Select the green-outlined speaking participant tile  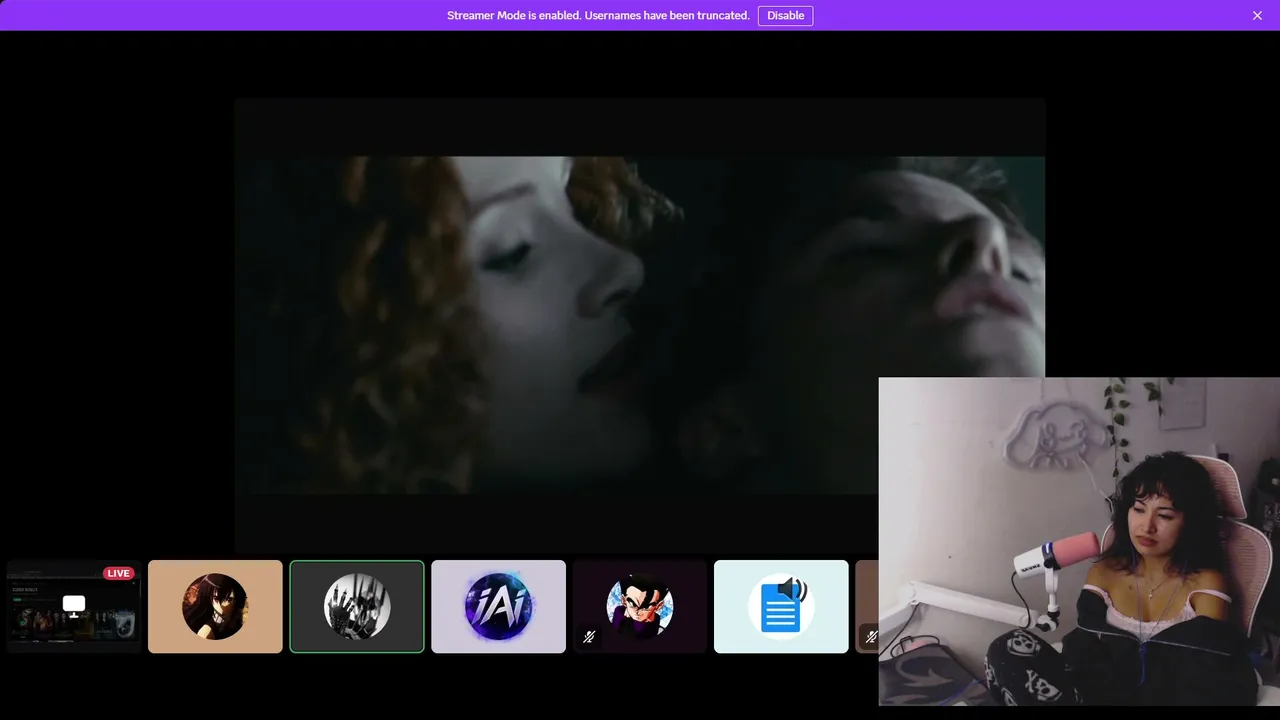(x=357, y=606)
